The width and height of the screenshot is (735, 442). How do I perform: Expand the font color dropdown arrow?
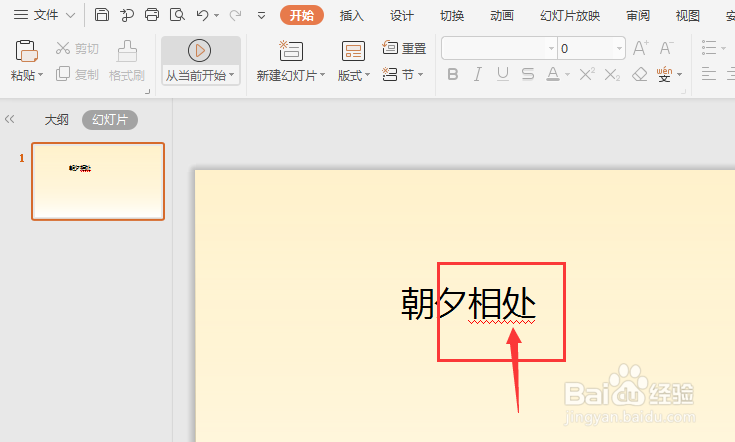[567, 75]
